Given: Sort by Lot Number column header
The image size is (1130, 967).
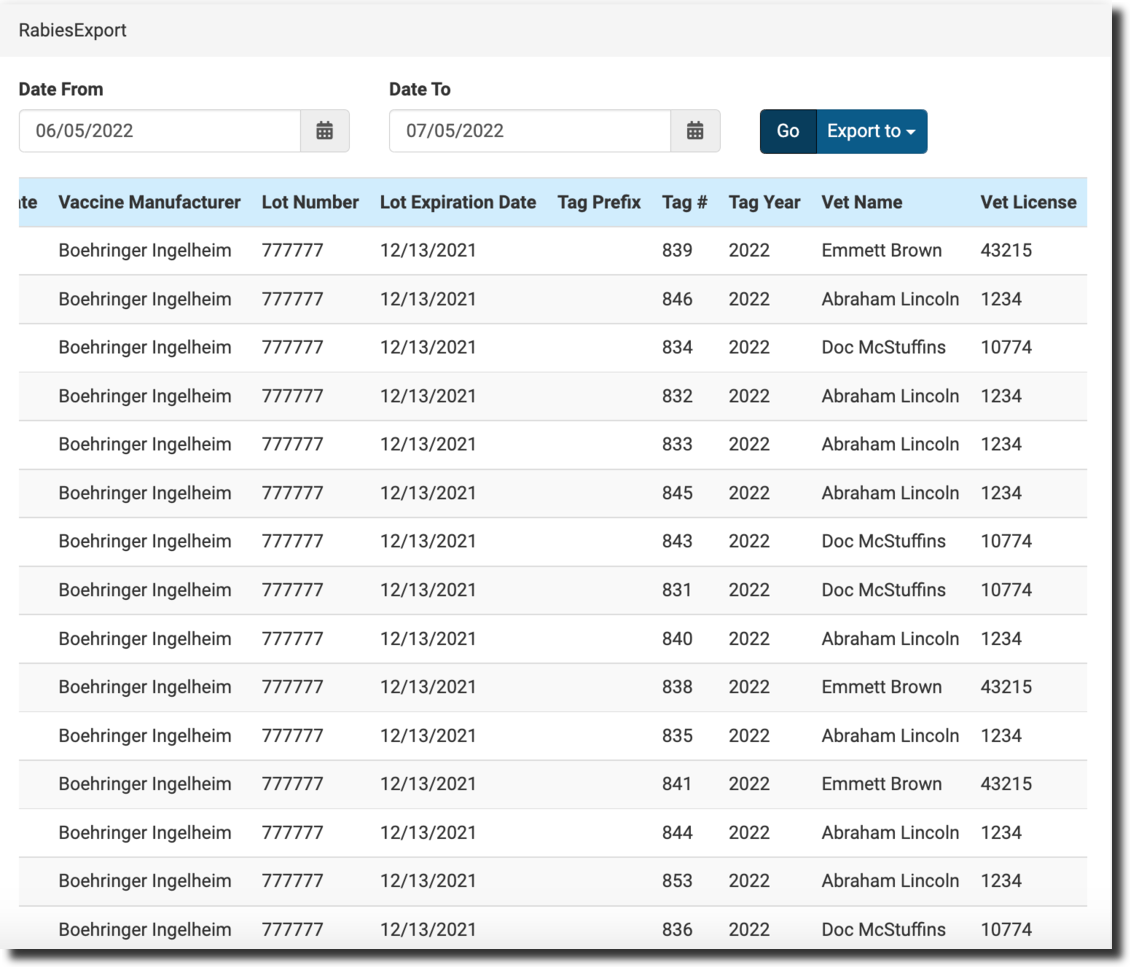Looking at the screenshot, I should pyautogui.click(x=310, y=202).
